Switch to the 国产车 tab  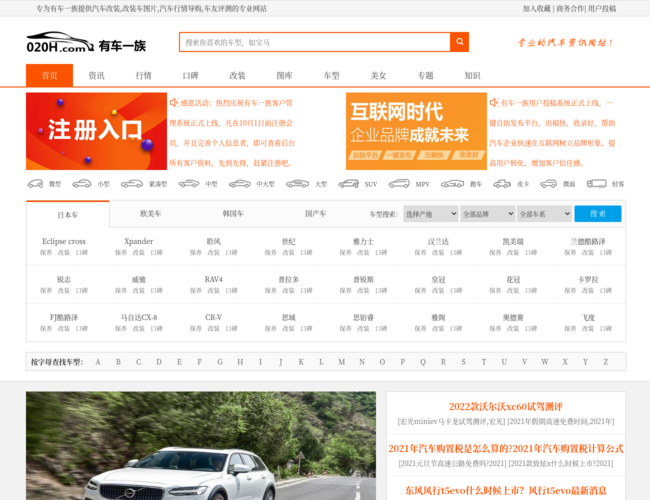[315, 214]
